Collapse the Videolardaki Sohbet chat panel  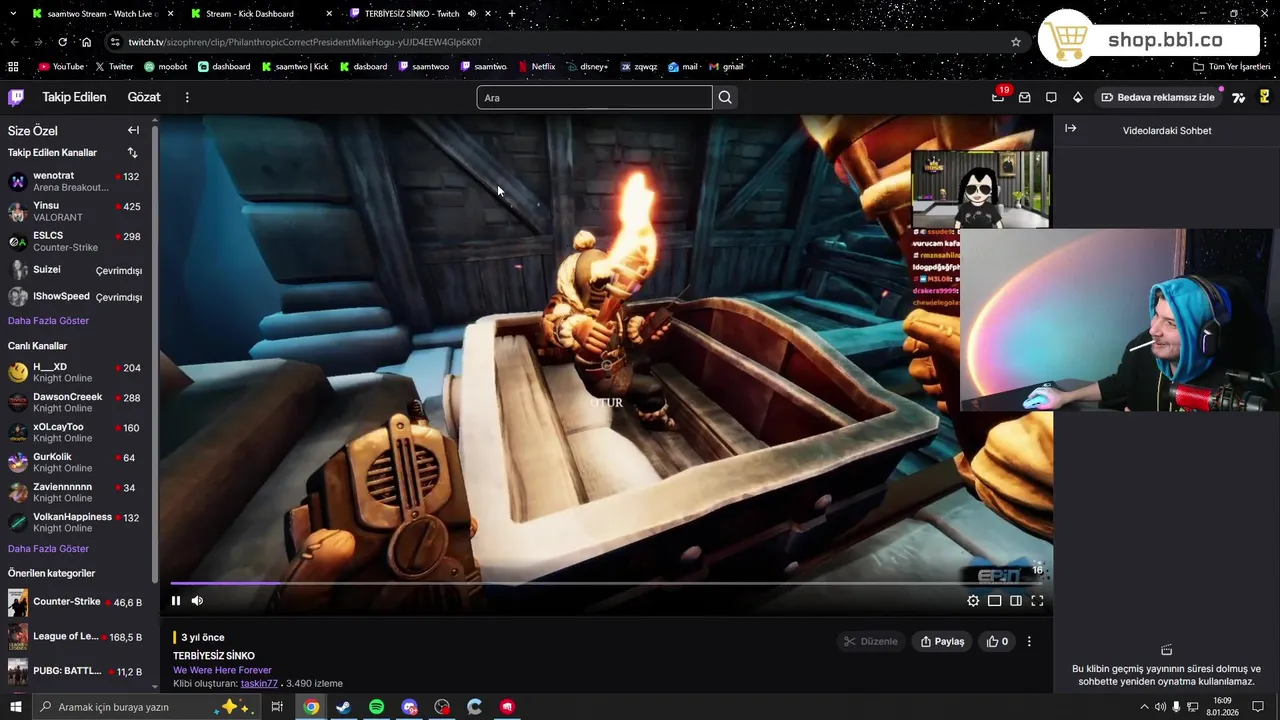tap(1070, 128)
